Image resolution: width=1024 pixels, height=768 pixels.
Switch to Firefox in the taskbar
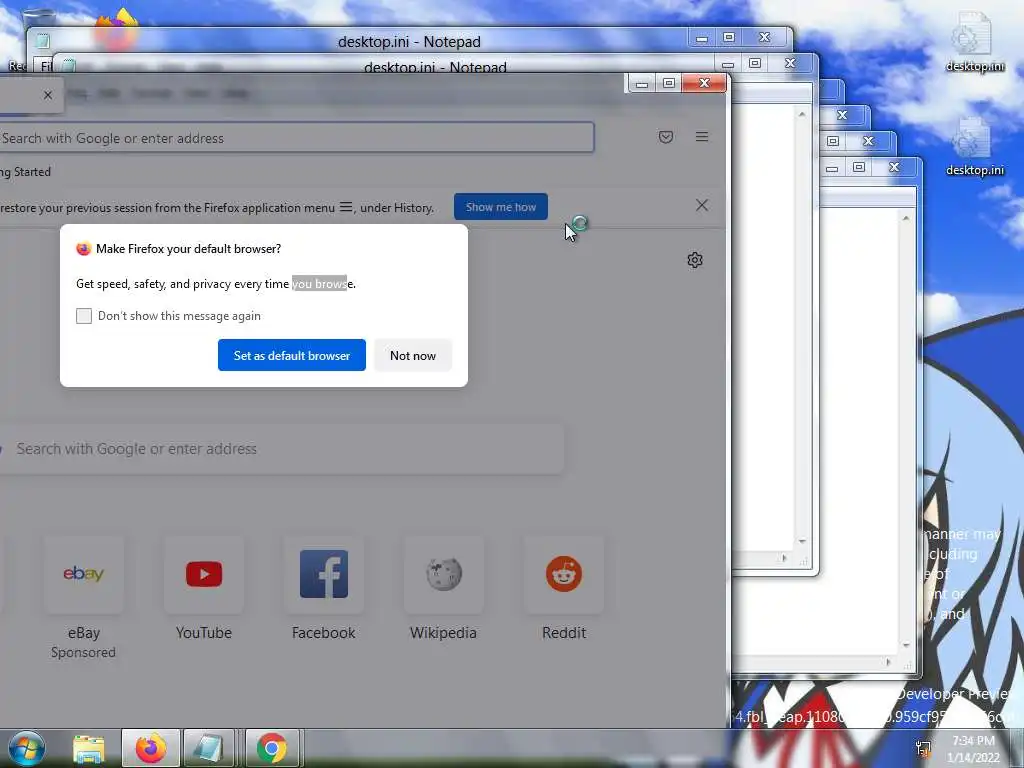pos(150,748)
